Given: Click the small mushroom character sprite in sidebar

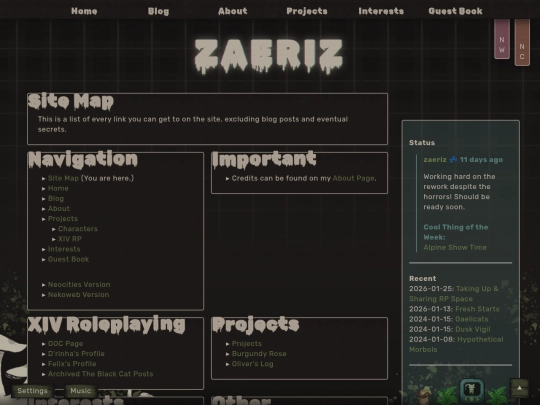Looking at the screenshot, I should pos(425,395).
